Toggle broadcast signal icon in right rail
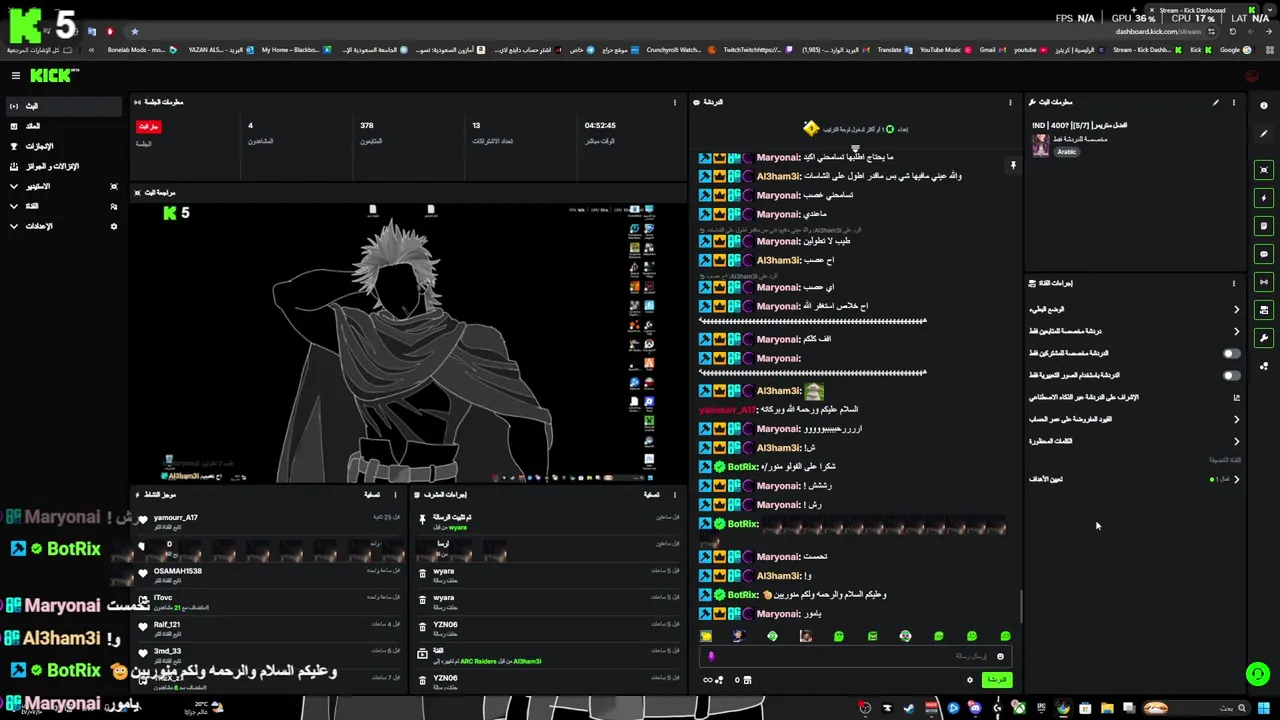 point(1264,282)
